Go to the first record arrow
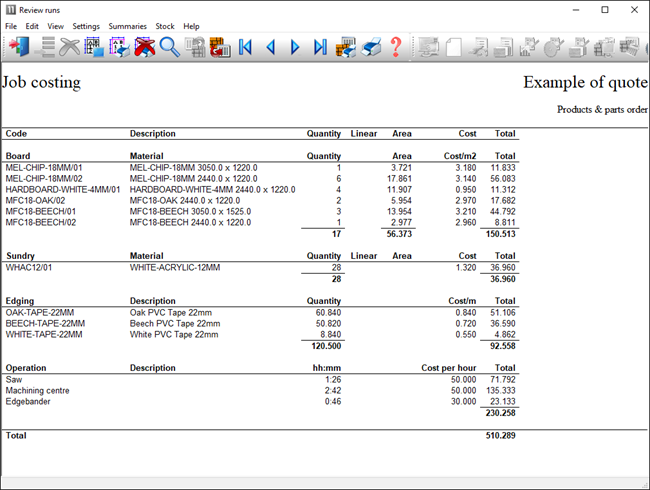 point(245,47)
